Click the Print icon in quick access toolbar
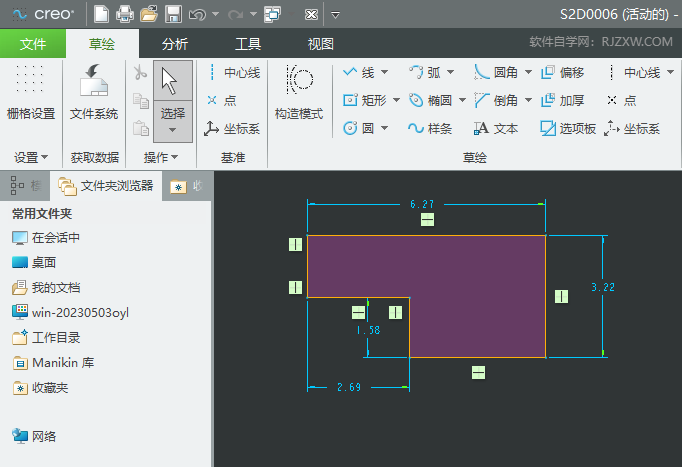The height and width of the screenshot is (467, 682). pyautogui.click(x=125, y=14)
